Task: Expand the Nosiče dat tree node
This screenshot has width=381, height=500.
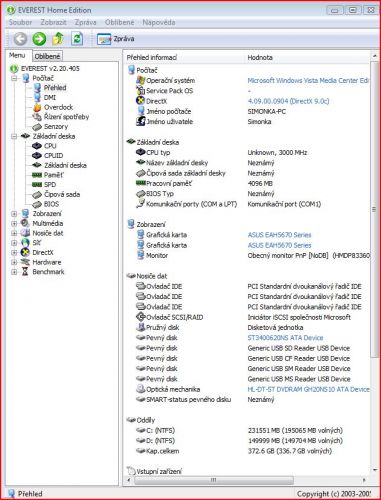Action: [x=14, y=233]
